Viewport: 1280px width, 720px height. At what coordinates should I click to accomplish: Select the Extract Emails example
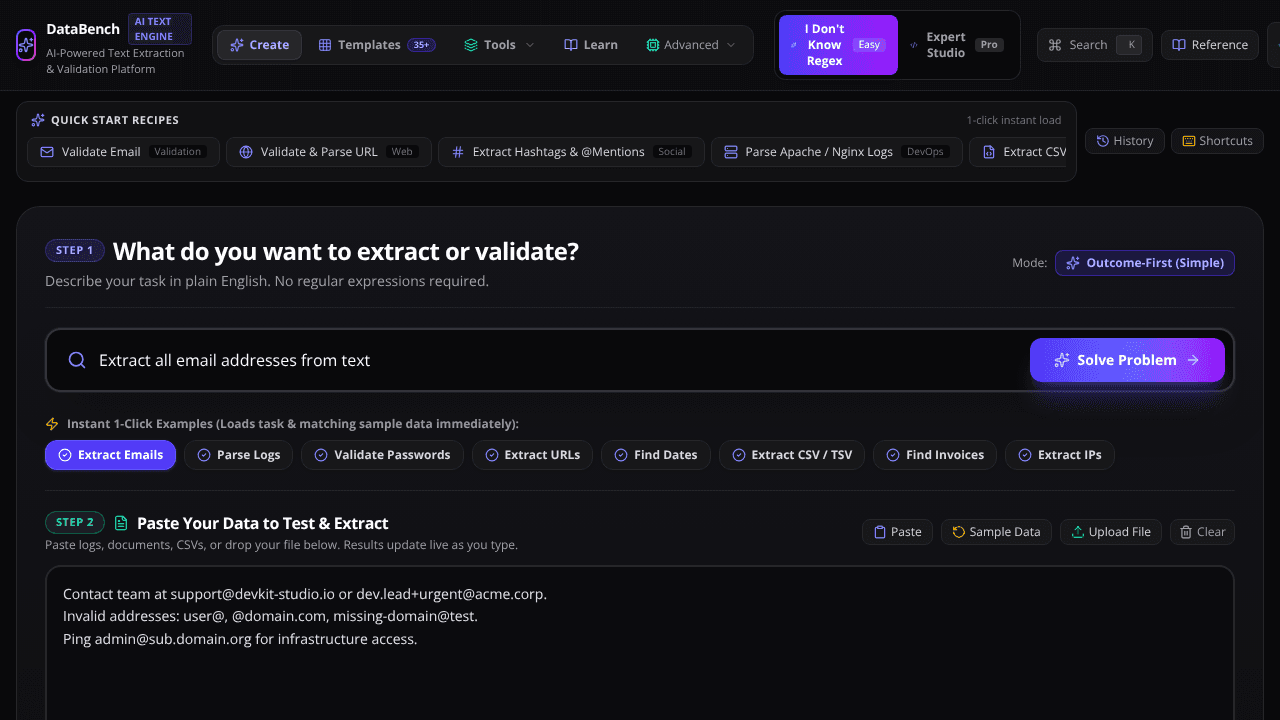(x=111, y=455)
